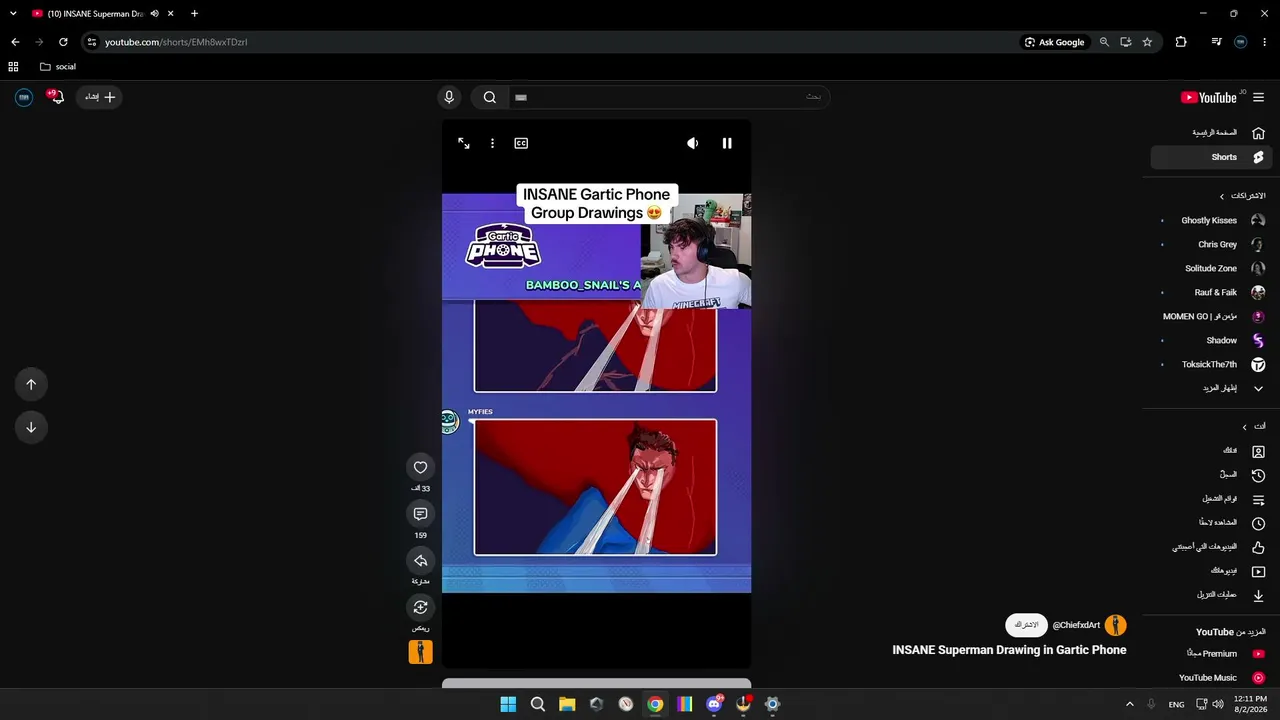The image size is (1280, 720).
Task: Toggle closed captions on the Short
Action: coord(521,143)
